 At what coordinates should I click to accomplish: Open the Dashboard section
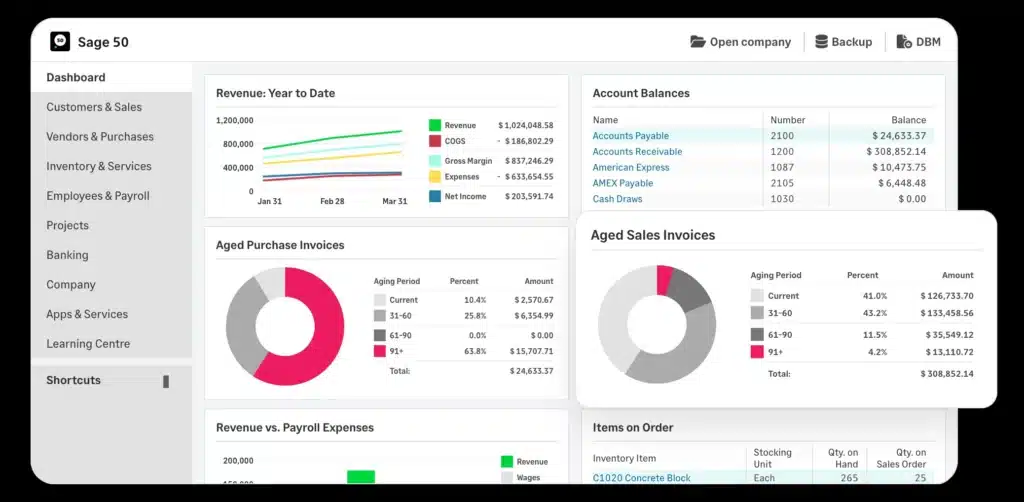[x=76, y=77]
